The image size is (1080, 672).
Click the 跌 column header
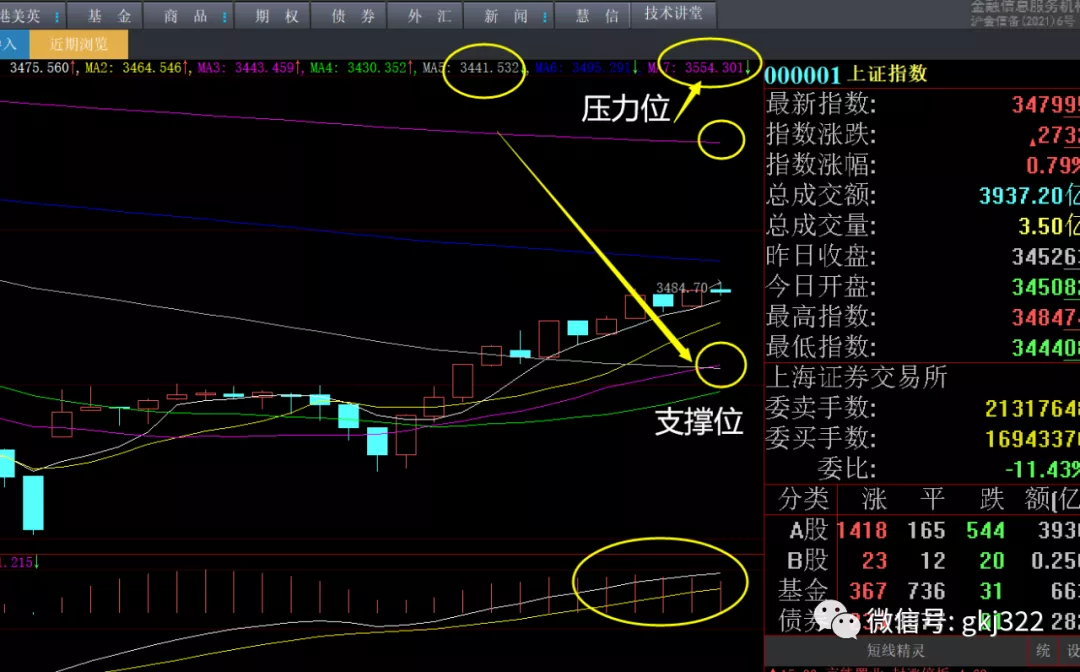tap(991, 498)
